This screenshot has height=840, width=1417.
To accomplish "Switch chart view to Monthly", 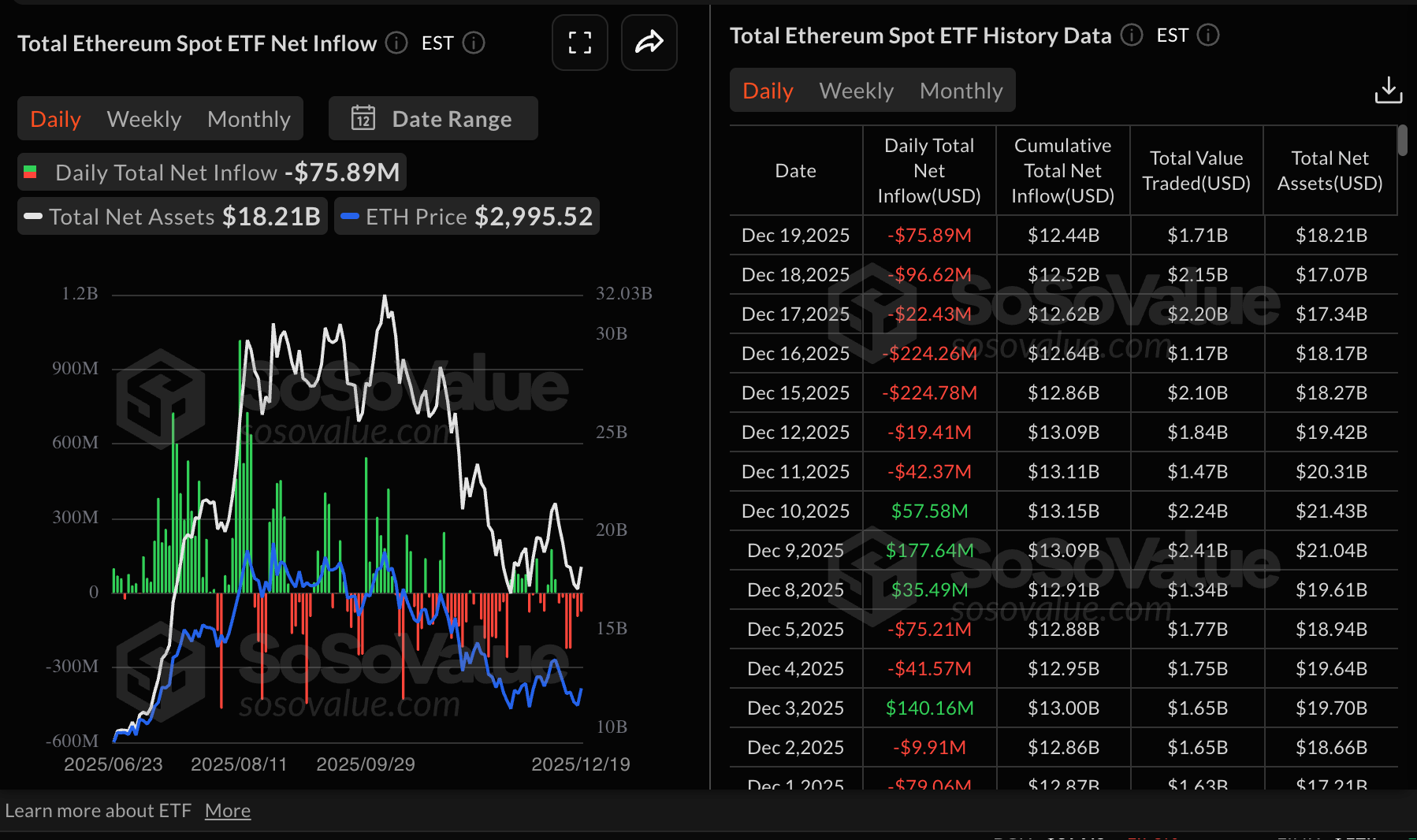I will (248, 118).
